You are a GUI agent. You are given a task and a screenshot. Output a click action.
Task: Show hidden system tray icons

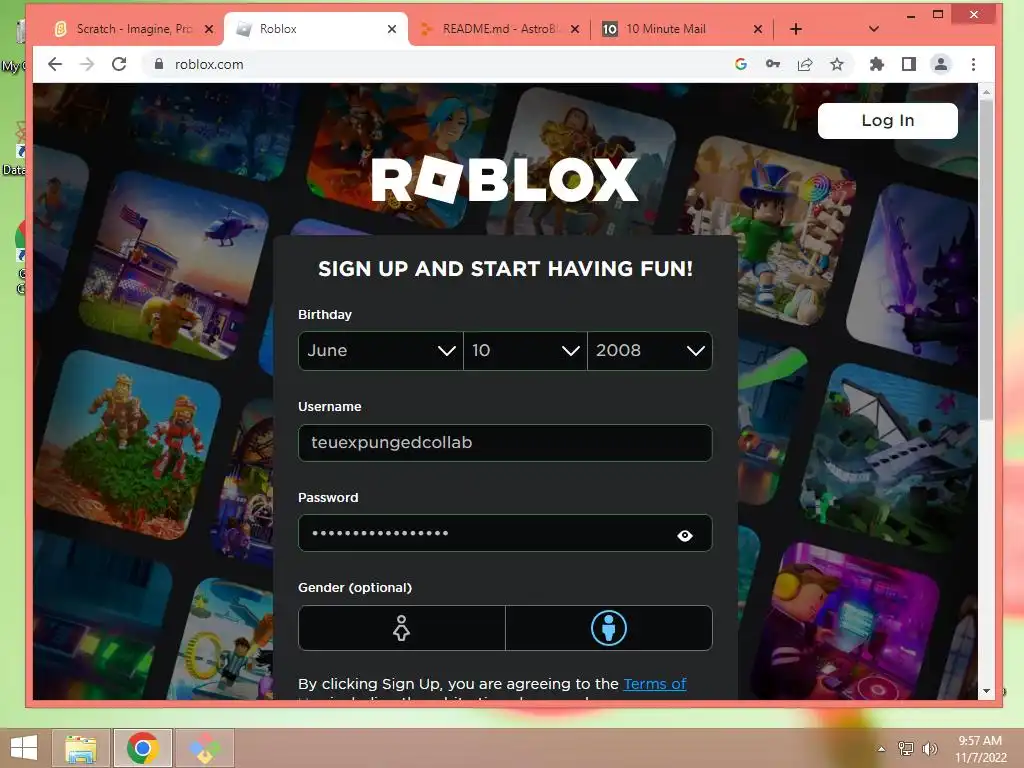(881, 749)
